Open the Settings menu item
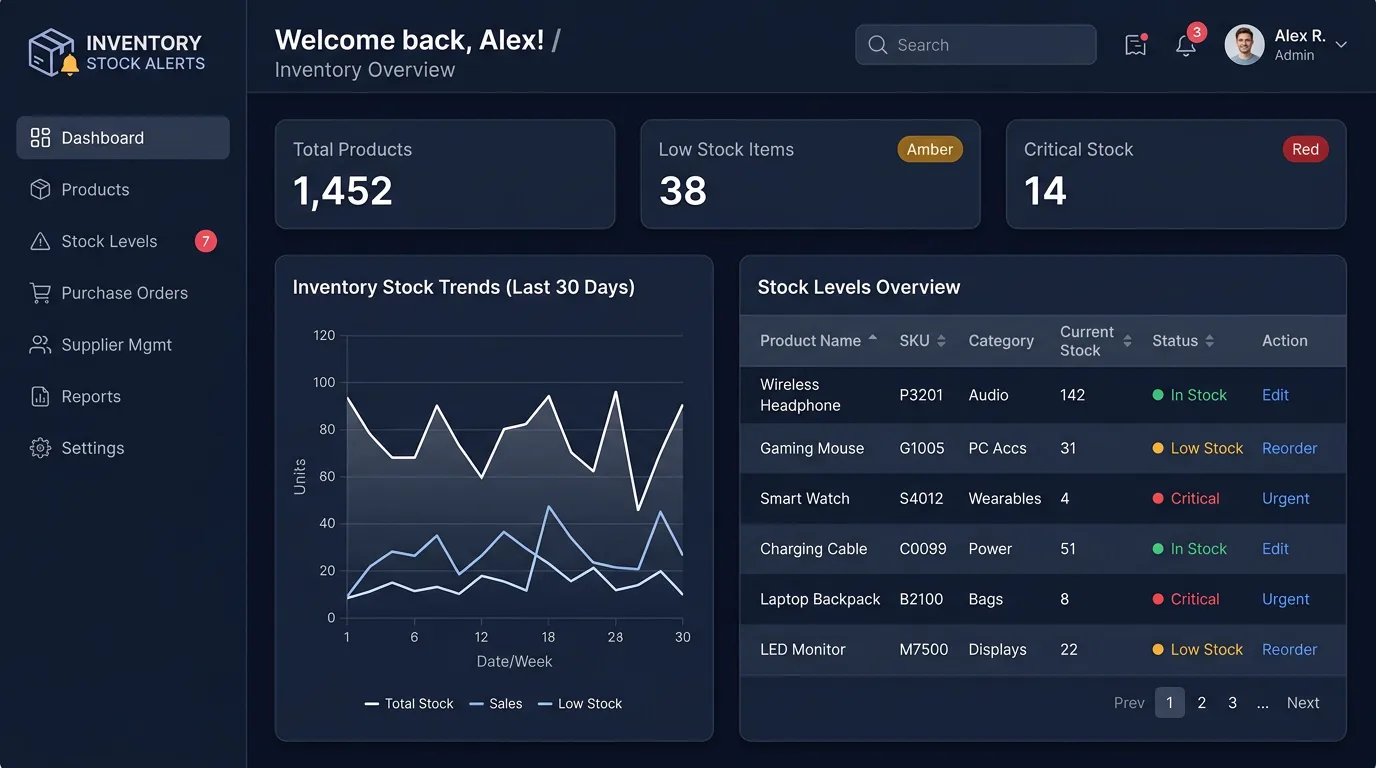 tap(123, 448)
